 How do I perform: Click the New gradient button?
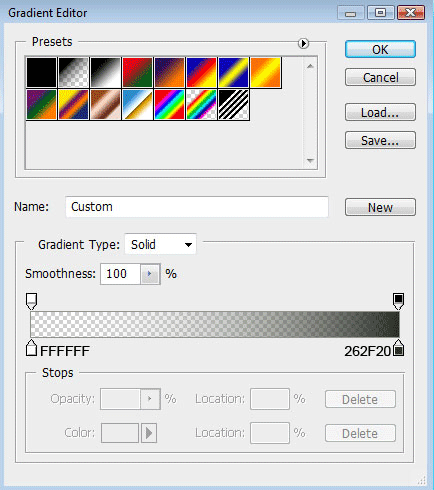coord(380,207)
